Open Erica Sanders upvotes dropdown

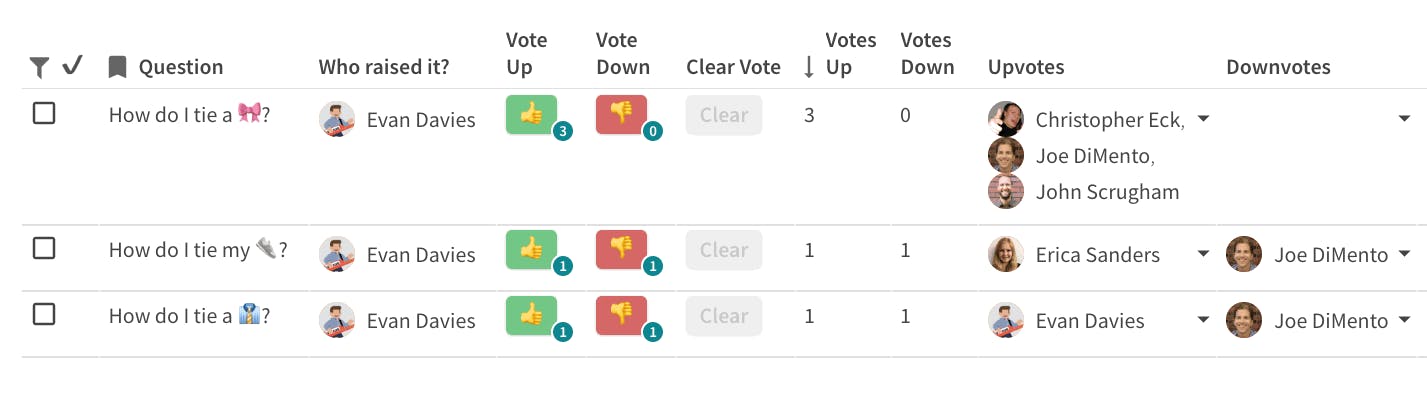[1204, 254]
